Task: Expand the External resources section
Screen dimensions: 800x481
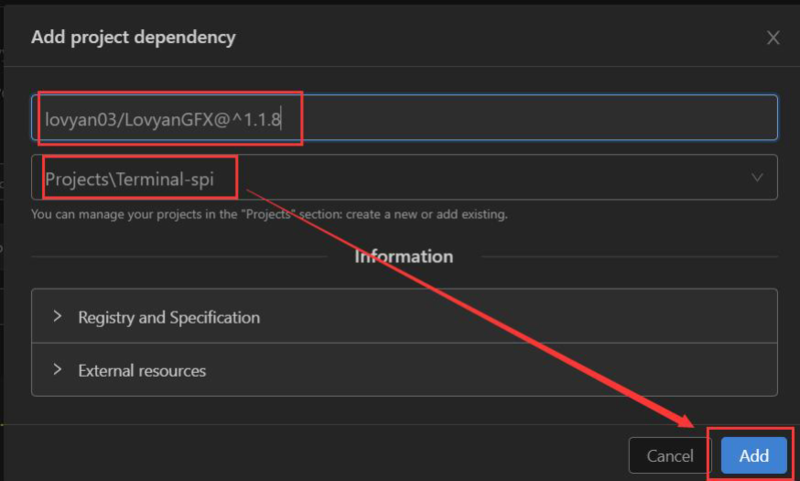Action: [404, 370]
